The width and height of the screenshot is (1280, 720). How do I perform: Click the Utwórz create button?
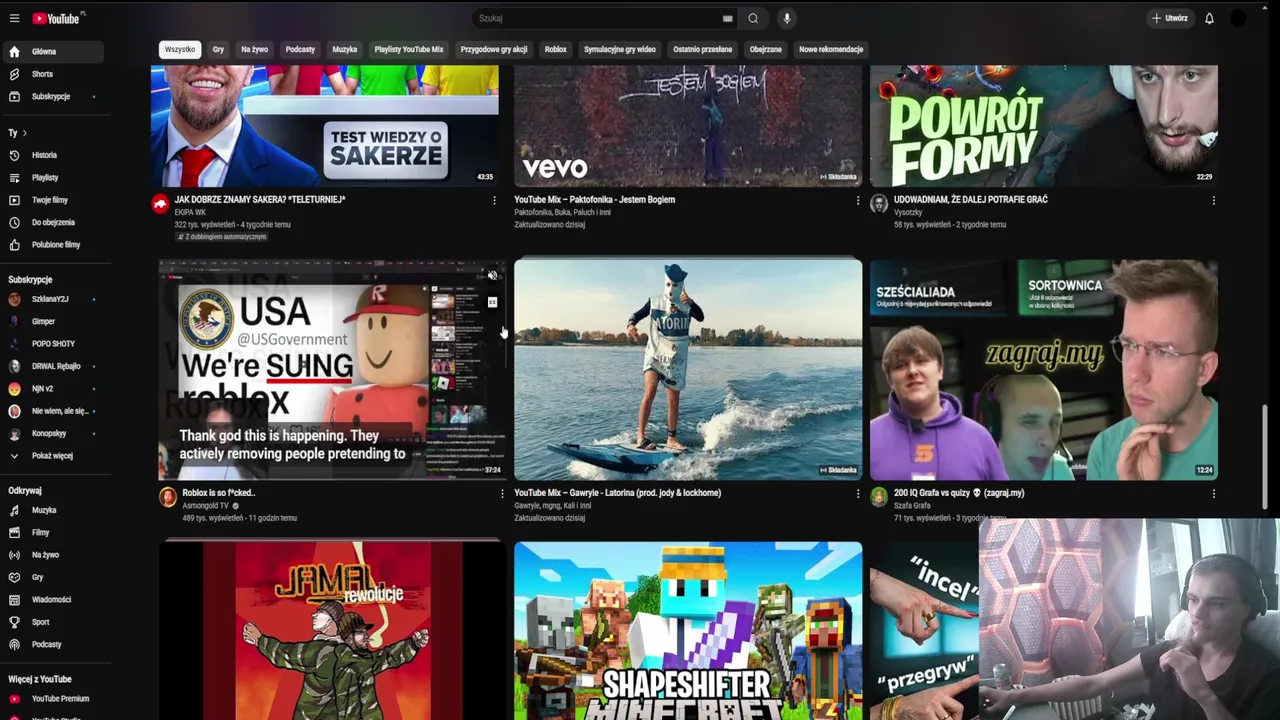point(1169,18)
